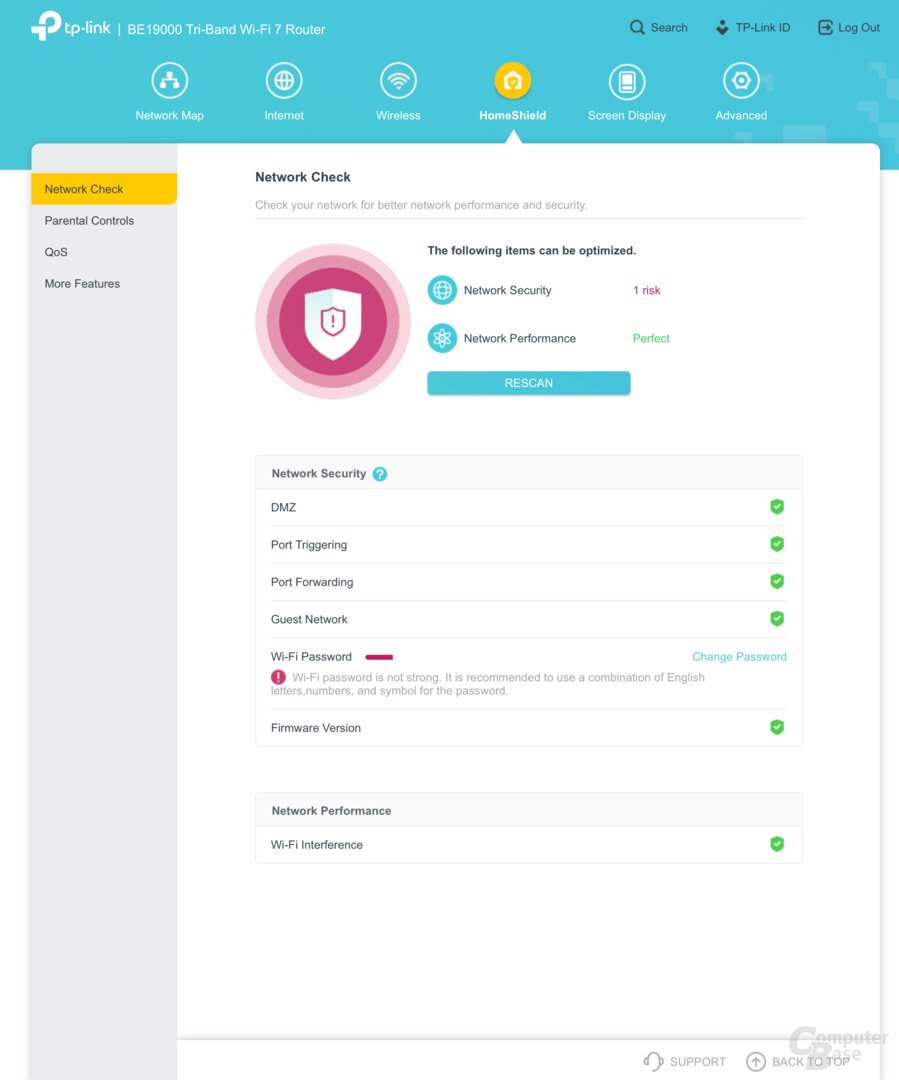Open the Advanced settings icon
899x1080 pixels.
[x=741, y=81]
